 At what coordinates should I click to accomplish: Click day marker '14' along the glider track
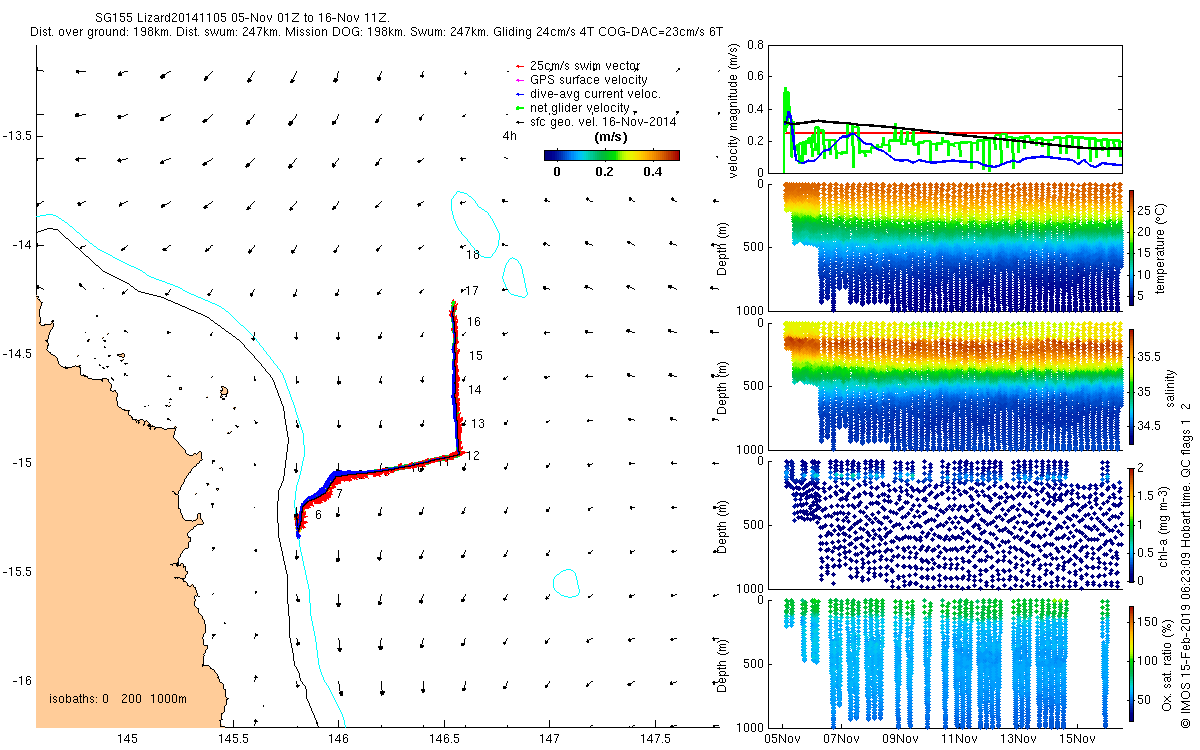476,390
